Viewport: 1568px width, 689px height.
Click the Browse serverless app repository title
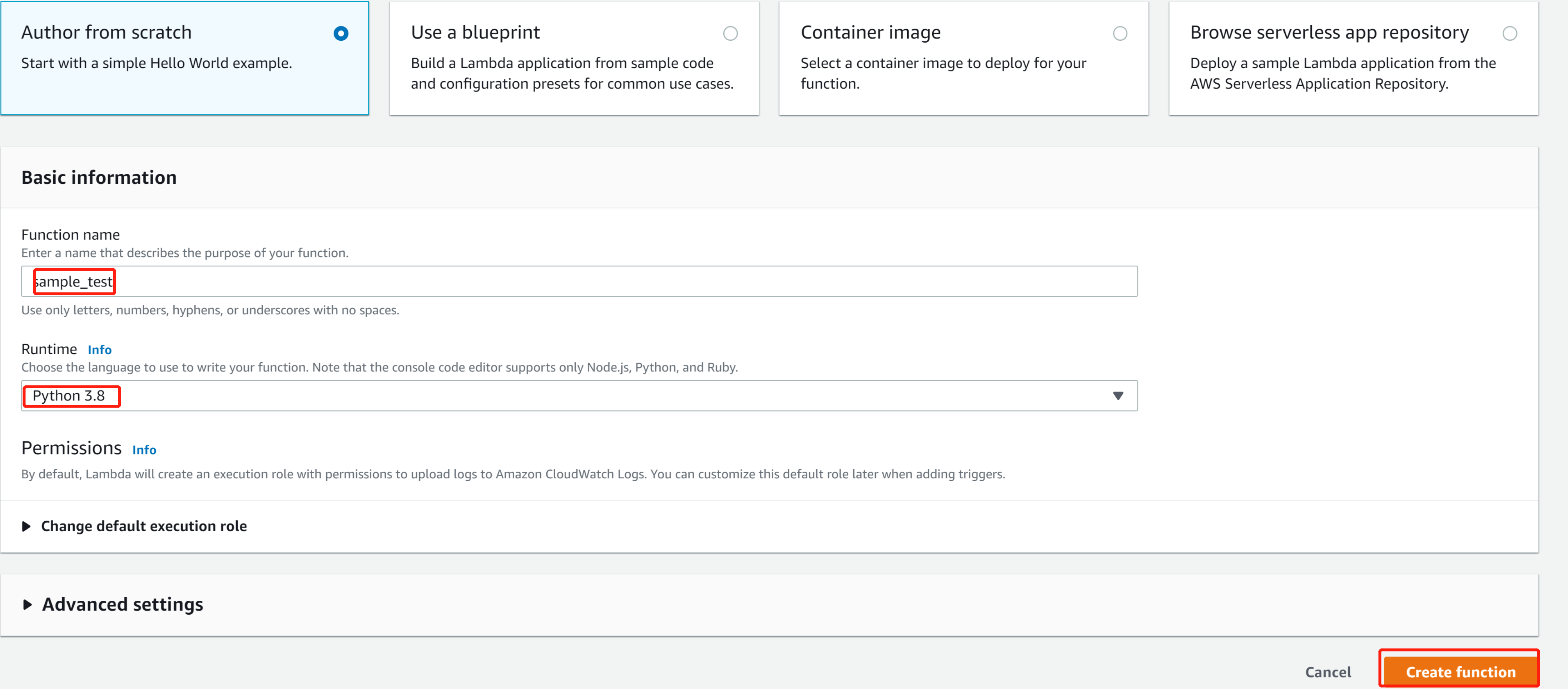[x=1329, y=32]
